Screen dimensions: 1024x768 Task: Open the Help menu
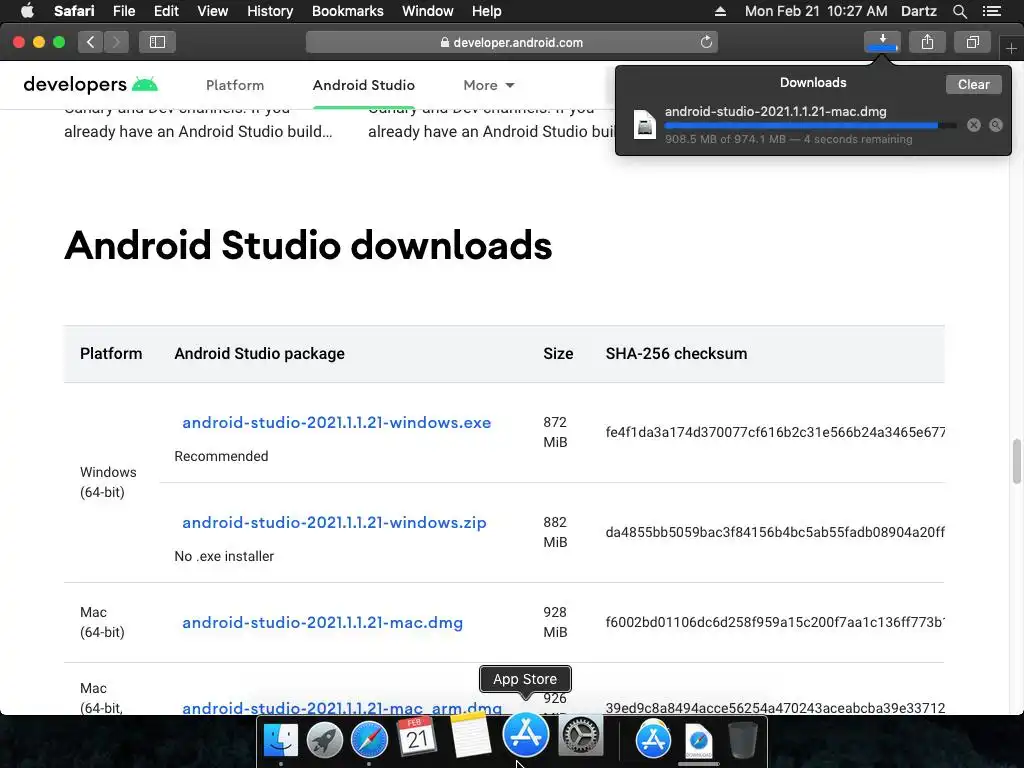[487, 11]
